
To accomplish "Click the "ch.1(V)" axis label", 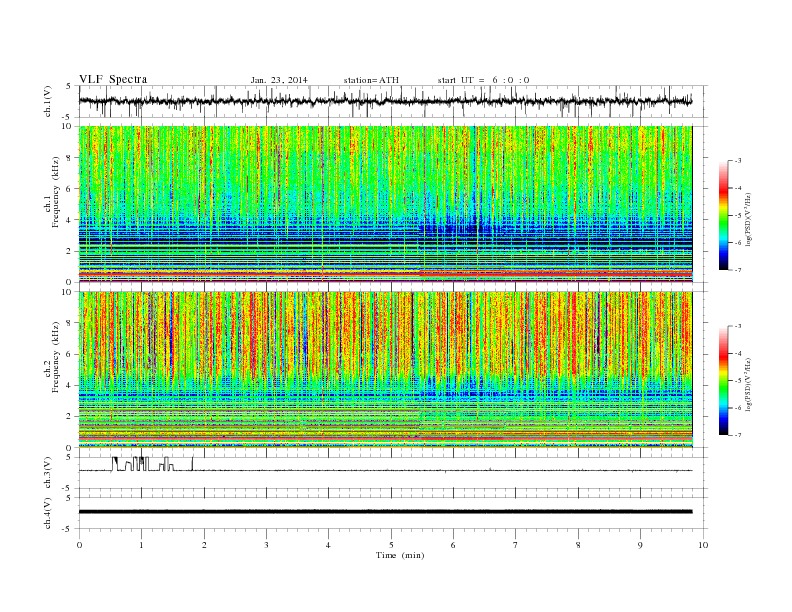I will (48, 103).
